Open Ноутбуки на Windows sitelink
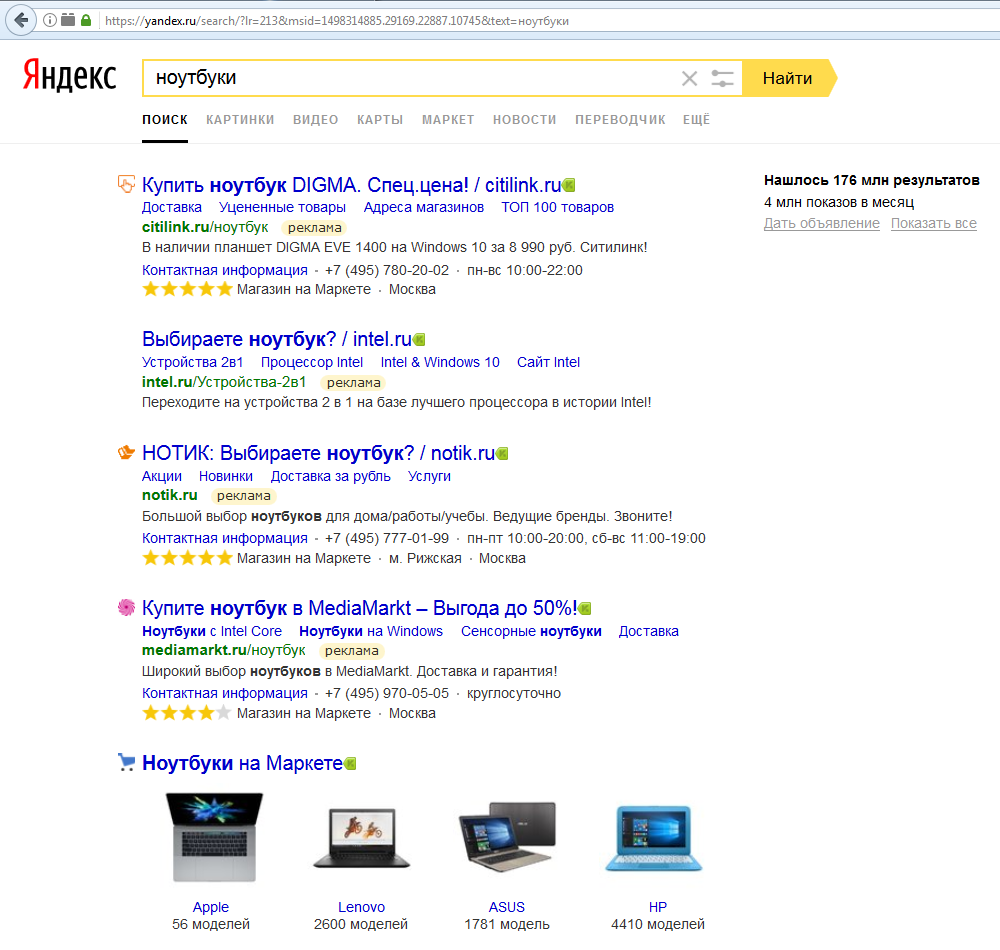This screenshot has height=950, width=1000. (x=371, y=631)
